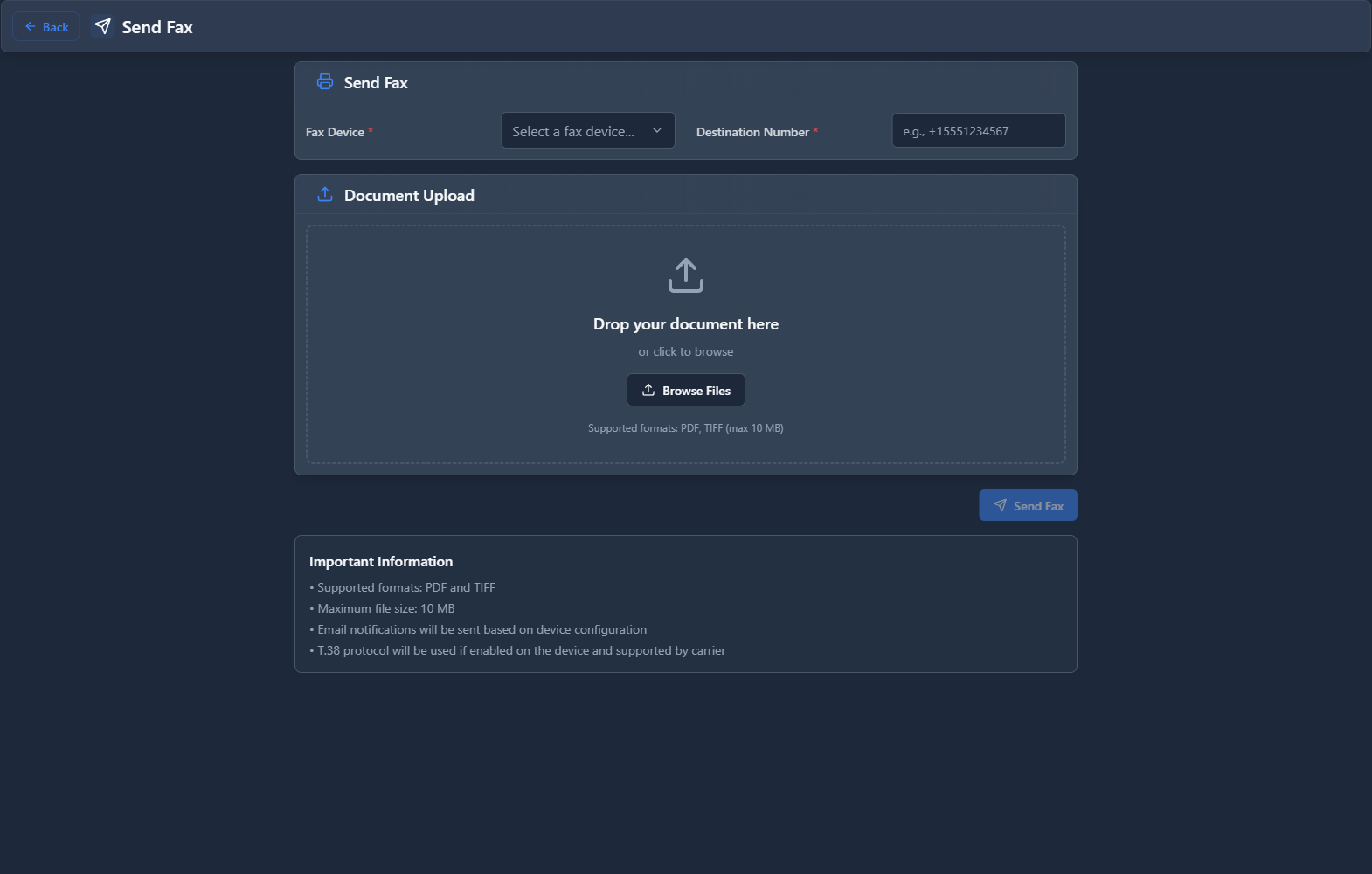Go back using the Back button
This screenshot has height=874, width=1372.
pos(46,27)
